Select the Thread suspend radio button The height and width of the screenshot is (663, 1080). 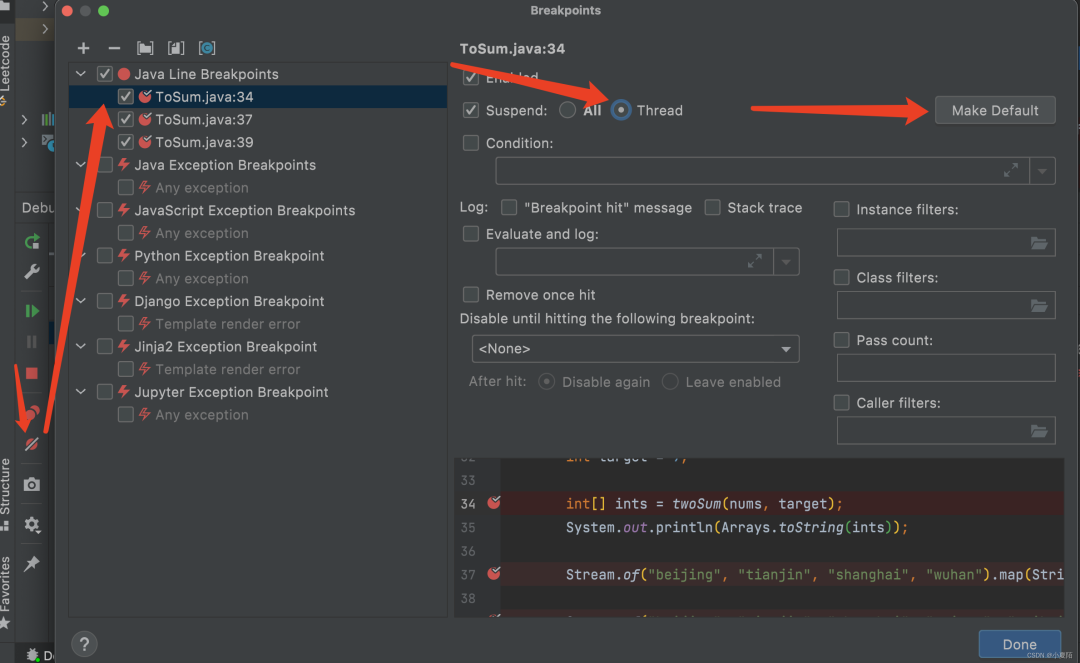[x=621, y=110]
